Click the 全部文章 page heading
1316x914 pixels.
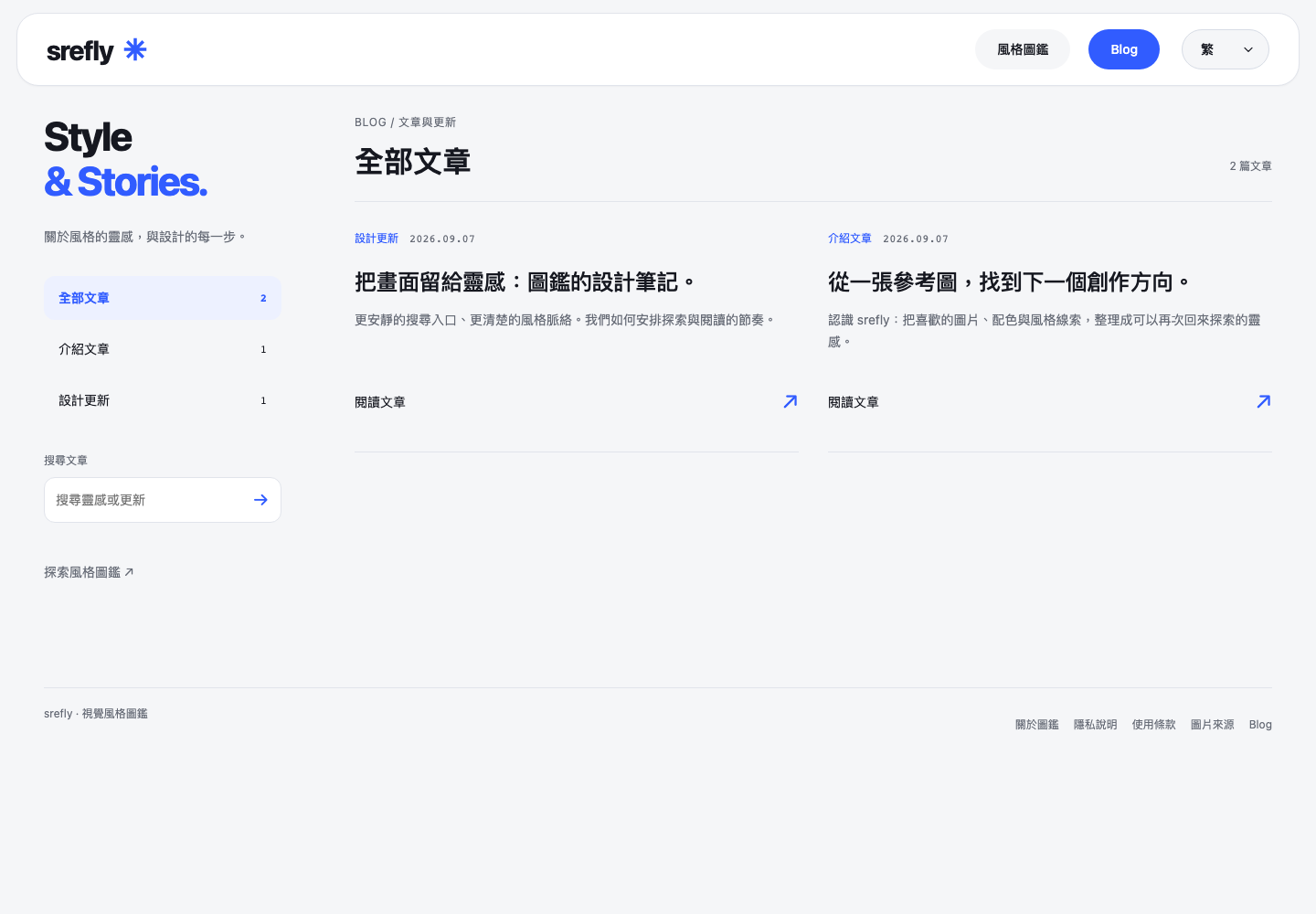click(x=413, y=162)
